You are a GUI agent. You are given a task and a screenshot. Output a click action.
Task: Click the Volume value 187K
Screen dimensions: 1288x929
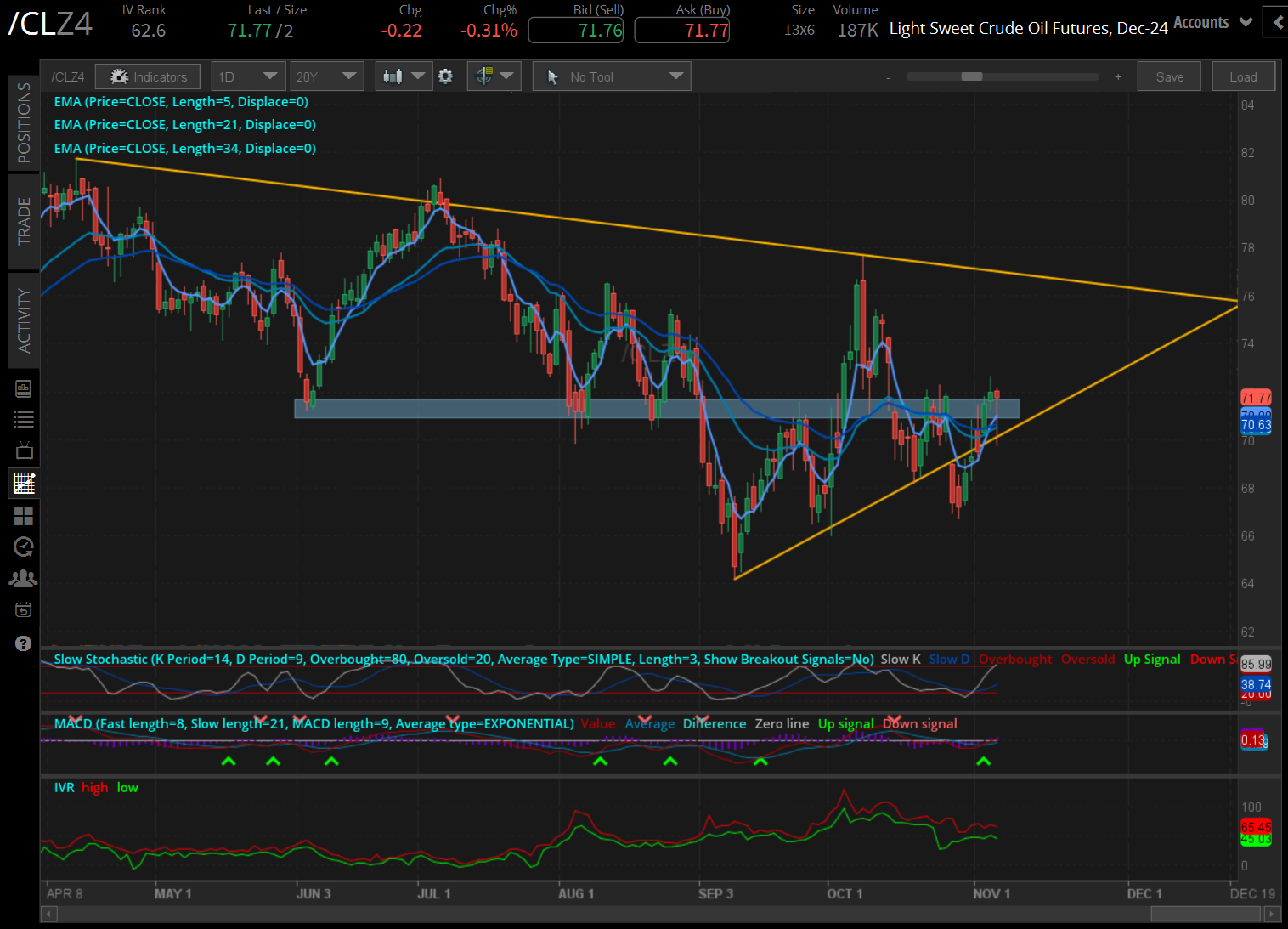pos(858,31)
